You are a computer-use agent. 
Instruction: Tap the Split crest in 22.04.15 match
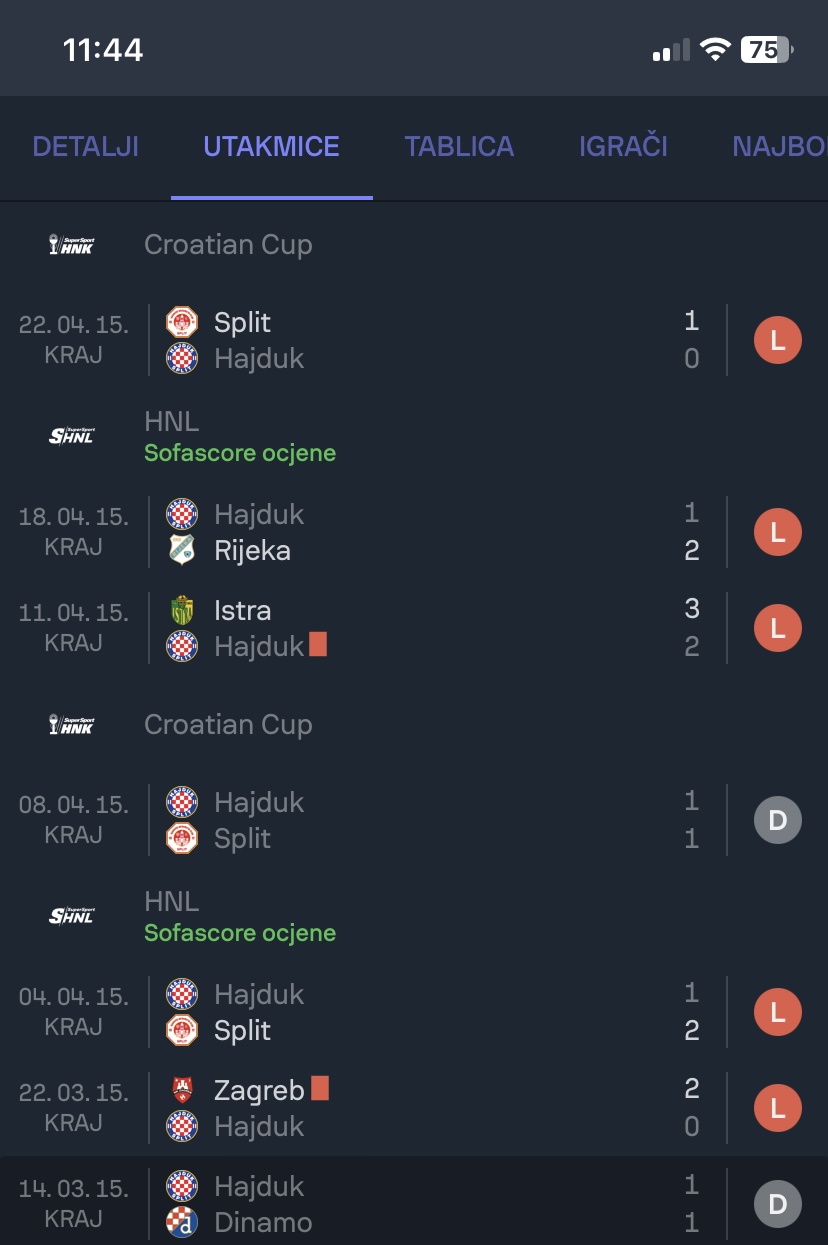tap(182, 322)
